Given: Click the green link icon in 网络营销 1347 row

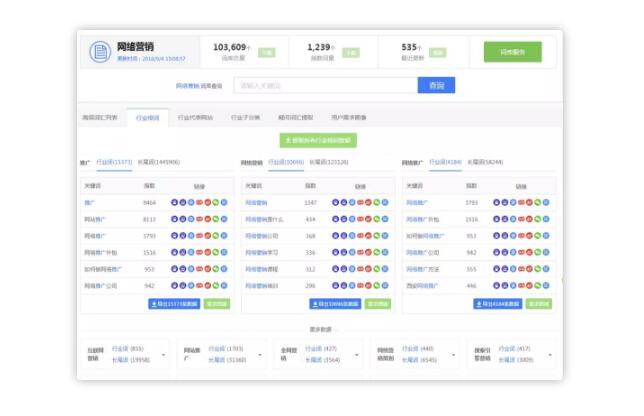Looking at the screenshot, I should pyautogui.click(x=377, y=202).
